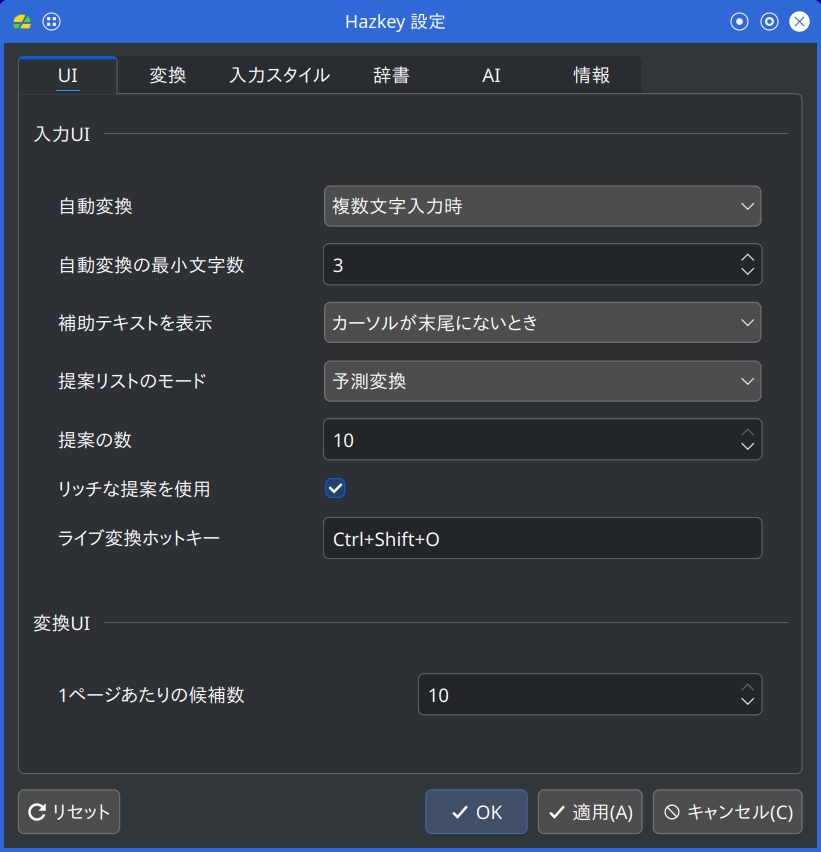Open the 変換 tab

click(167, 75)
